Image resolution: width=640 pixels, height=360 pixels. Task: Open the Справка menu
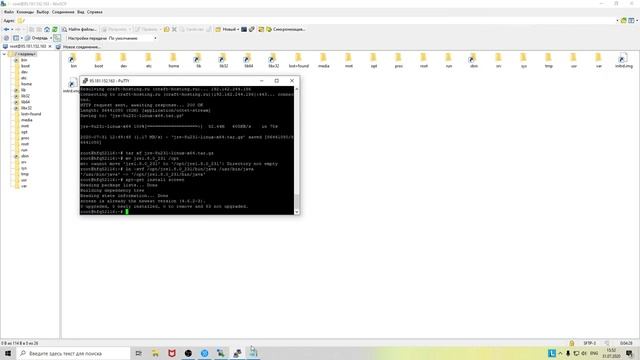tap(95, 12)
